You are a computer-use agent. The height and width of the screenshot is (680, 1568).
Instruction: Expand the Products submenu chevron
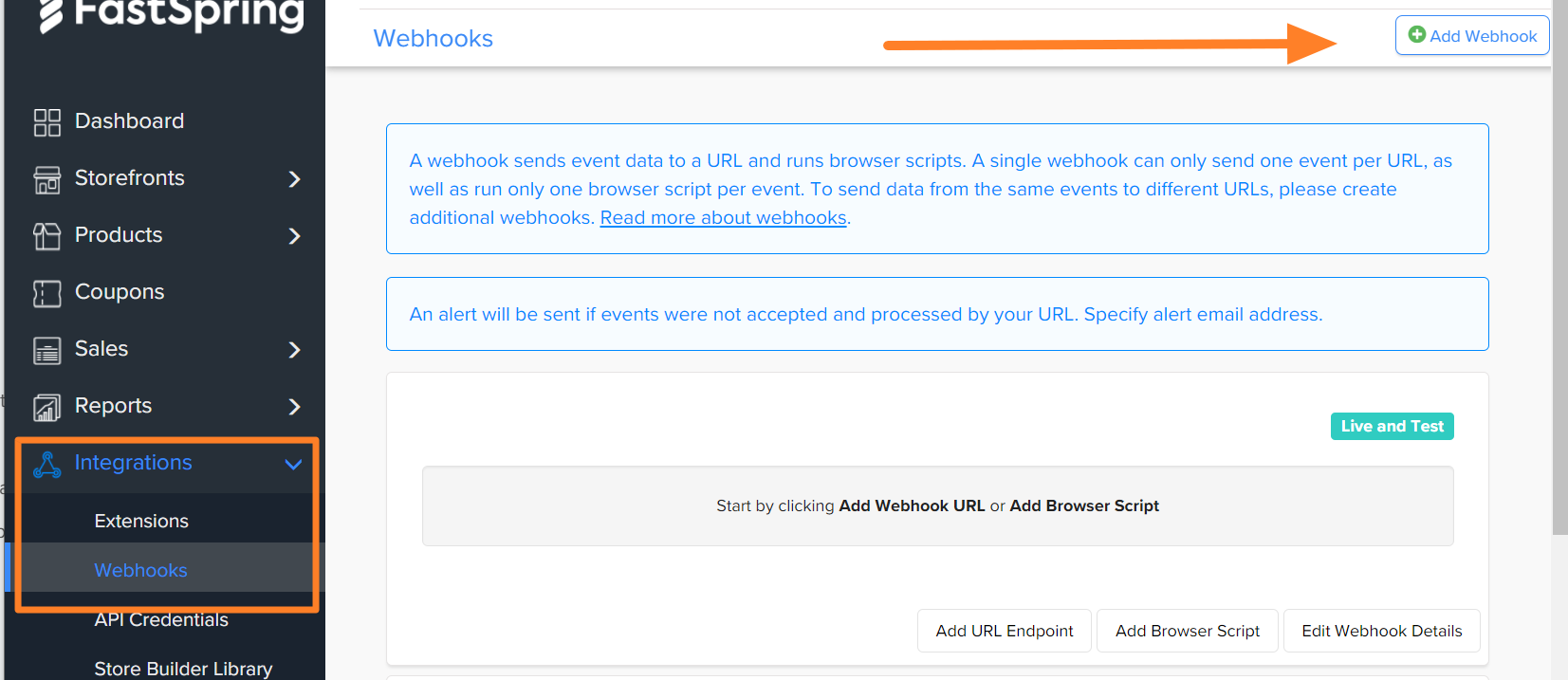[x=294, y=236]
